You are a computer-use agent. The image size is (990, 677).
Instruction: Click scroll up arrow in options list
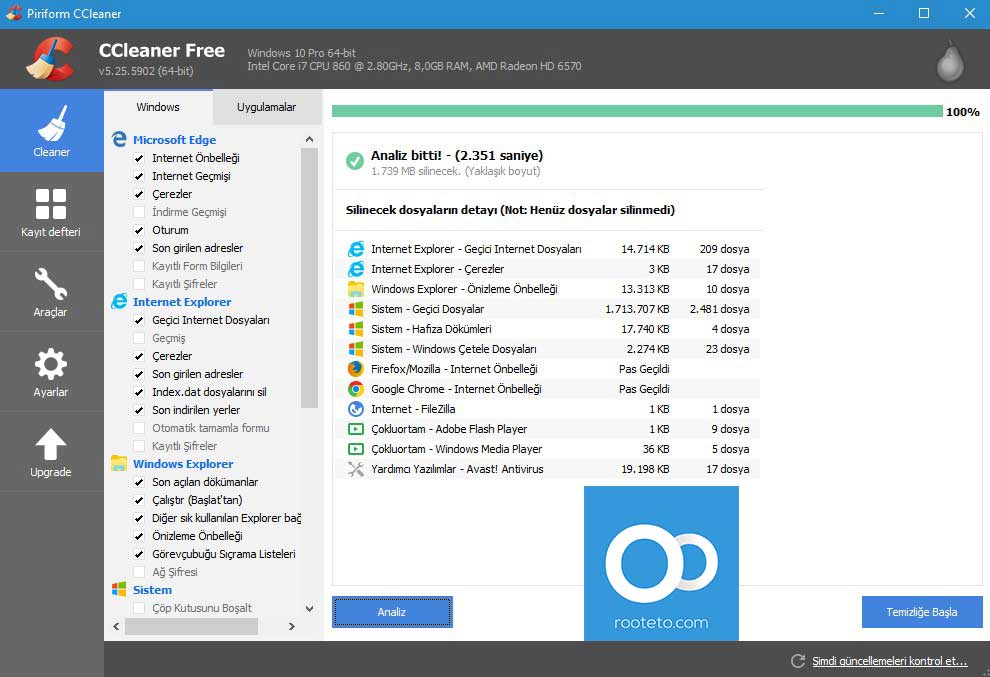(309, 139)
